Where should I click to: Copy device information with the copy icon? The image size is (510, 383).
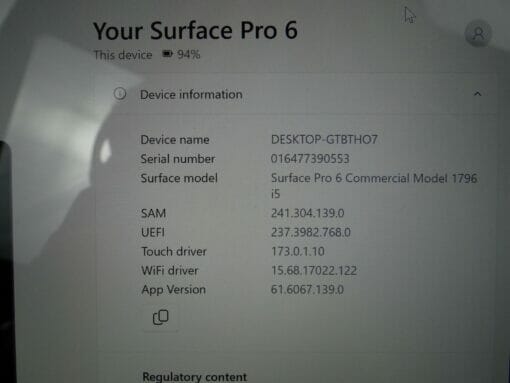[161, 317]
